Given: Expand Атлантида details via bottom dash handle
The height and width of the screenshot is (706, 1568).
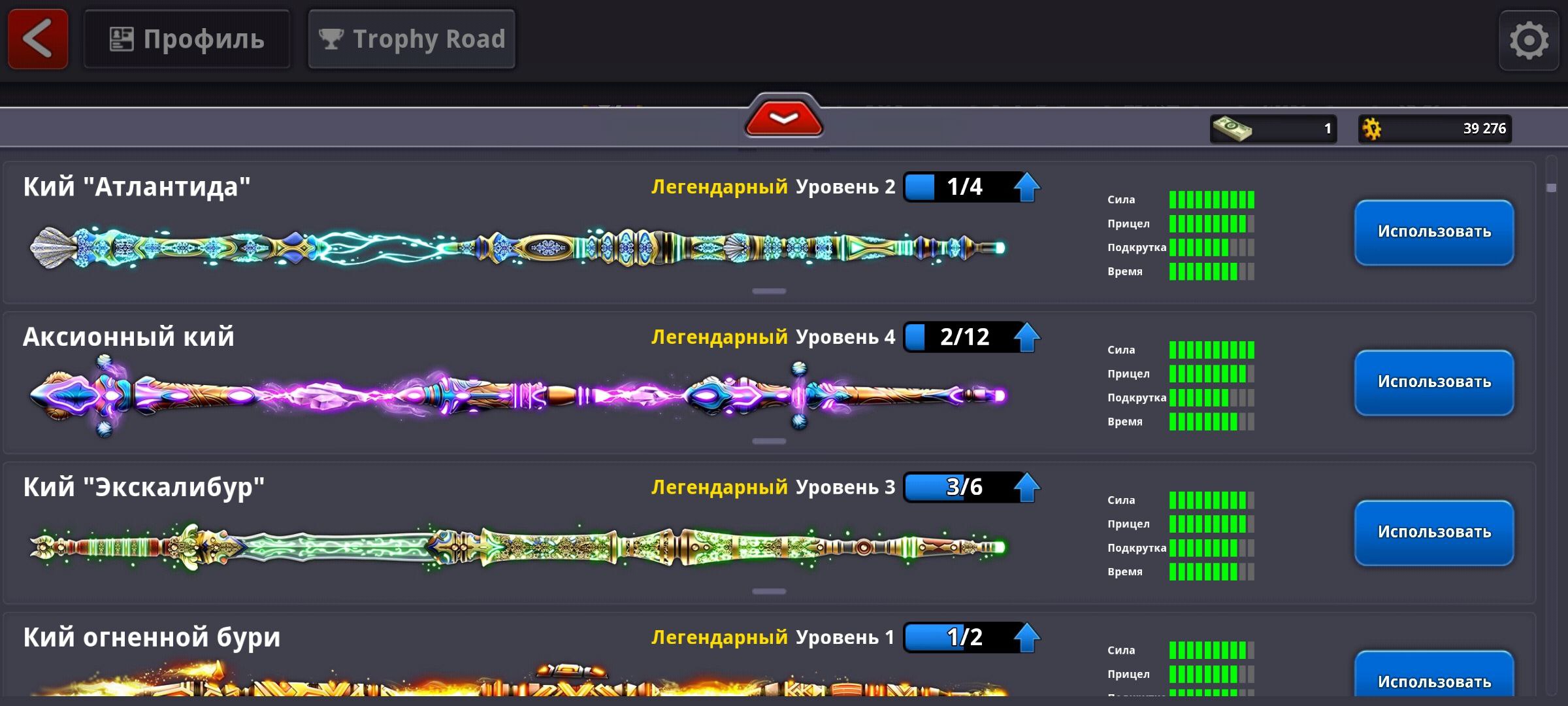Looking at the screenshot, I should [x=769, y=291].
